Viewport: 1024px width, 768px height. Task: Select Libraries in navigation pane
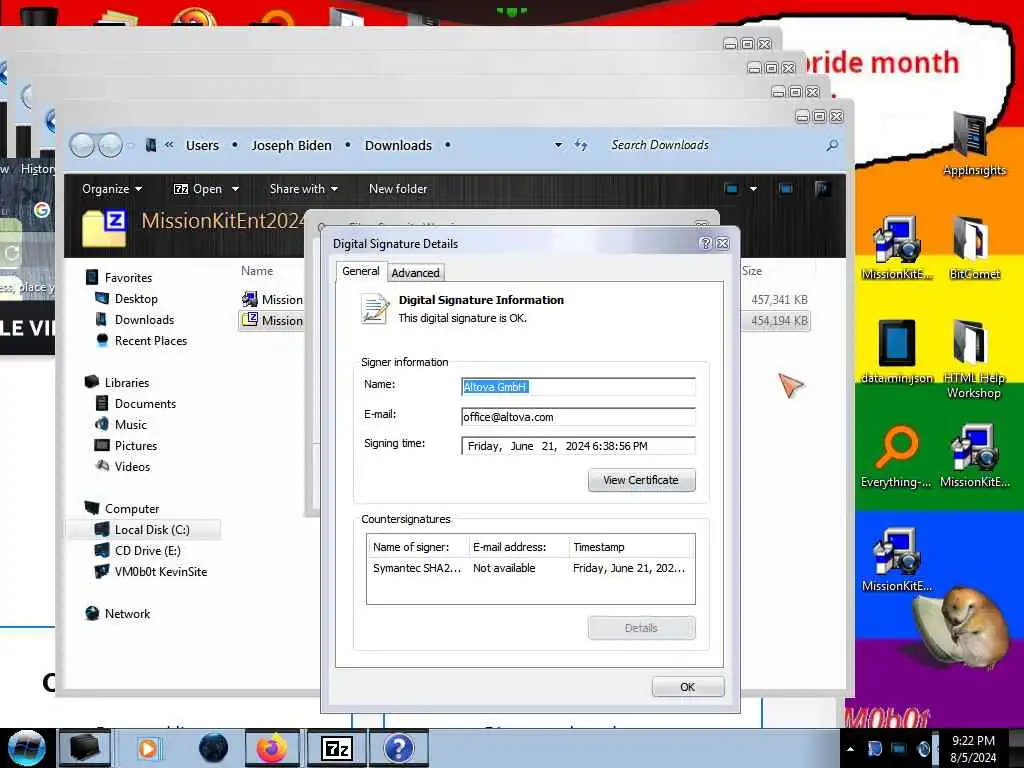coord(127,383)
